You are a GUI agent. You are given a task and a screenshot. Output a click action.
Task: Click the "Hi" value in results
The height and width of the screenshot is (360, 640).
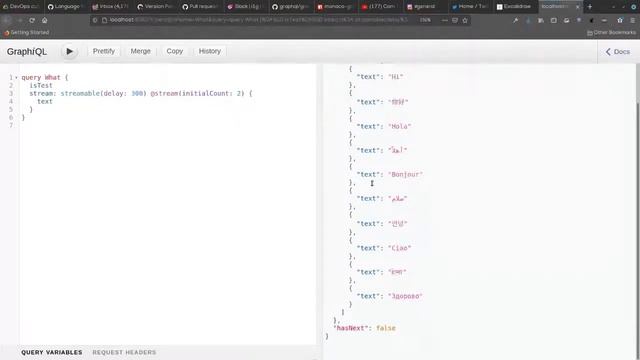coord(396,76)
